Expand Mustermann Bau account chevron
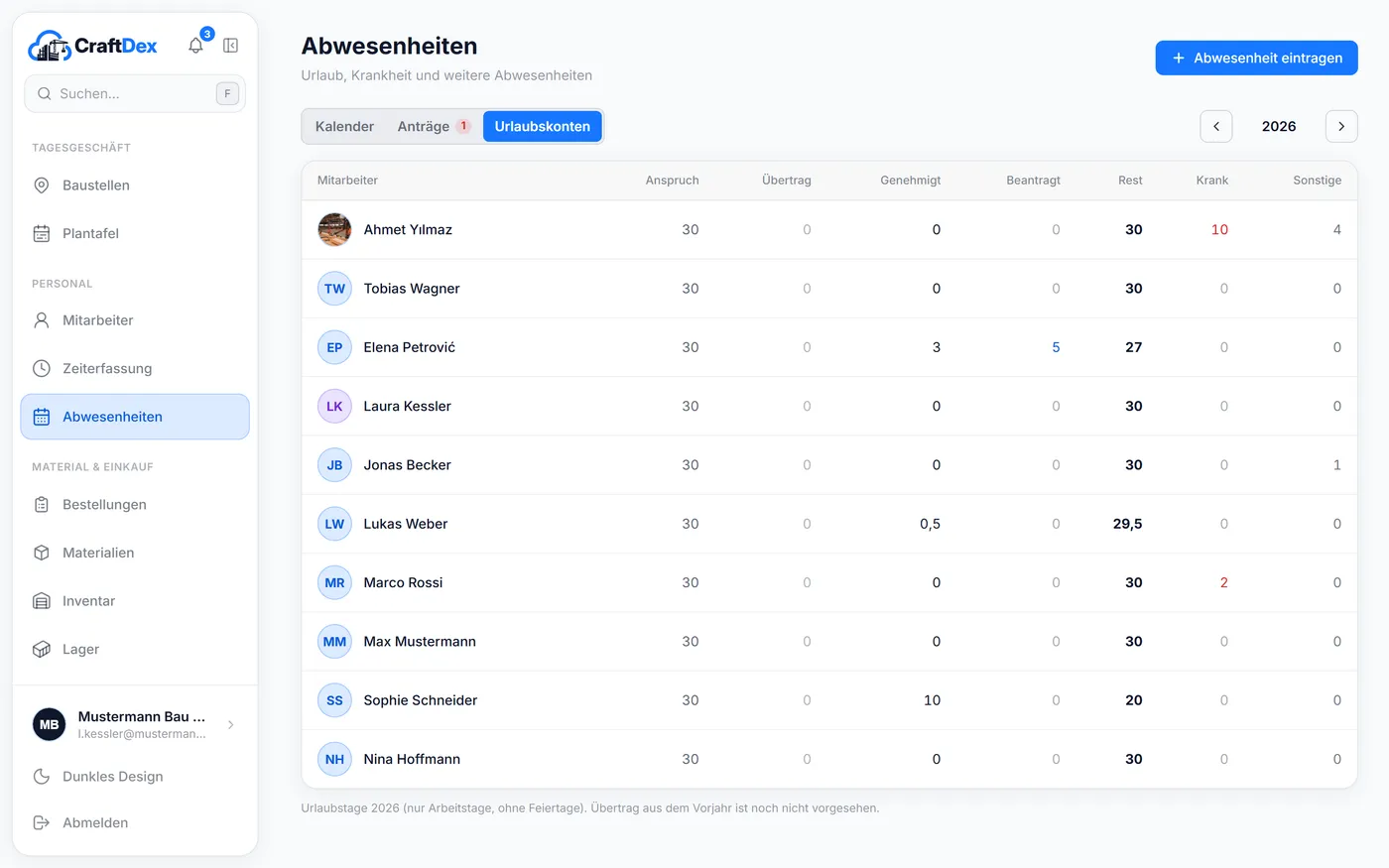 click(x=231, y=725)
